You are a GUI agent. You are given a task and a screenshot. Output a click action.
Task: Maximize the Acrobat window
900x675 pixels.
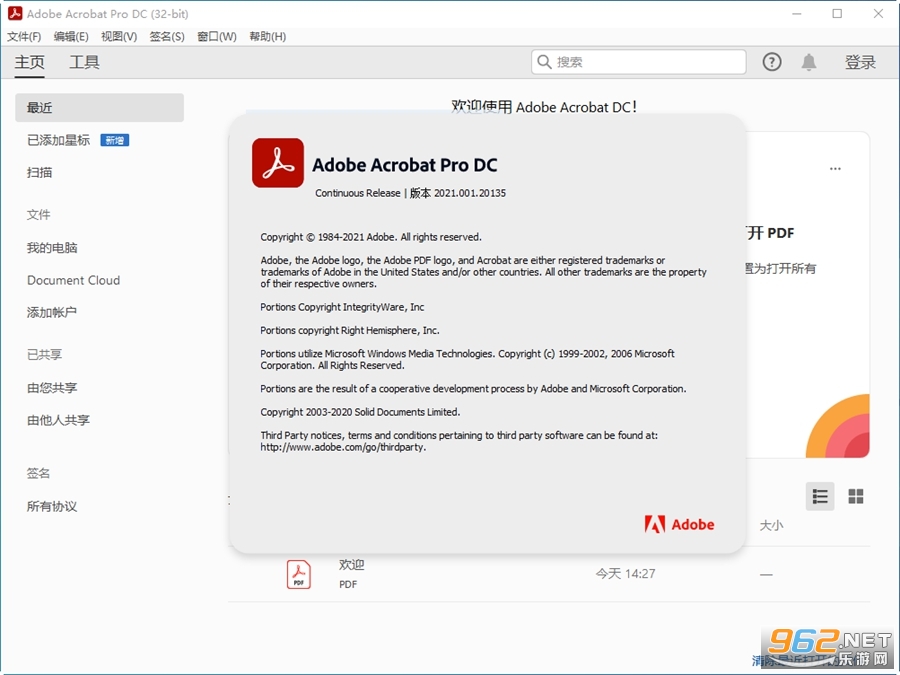coord(837,13)
